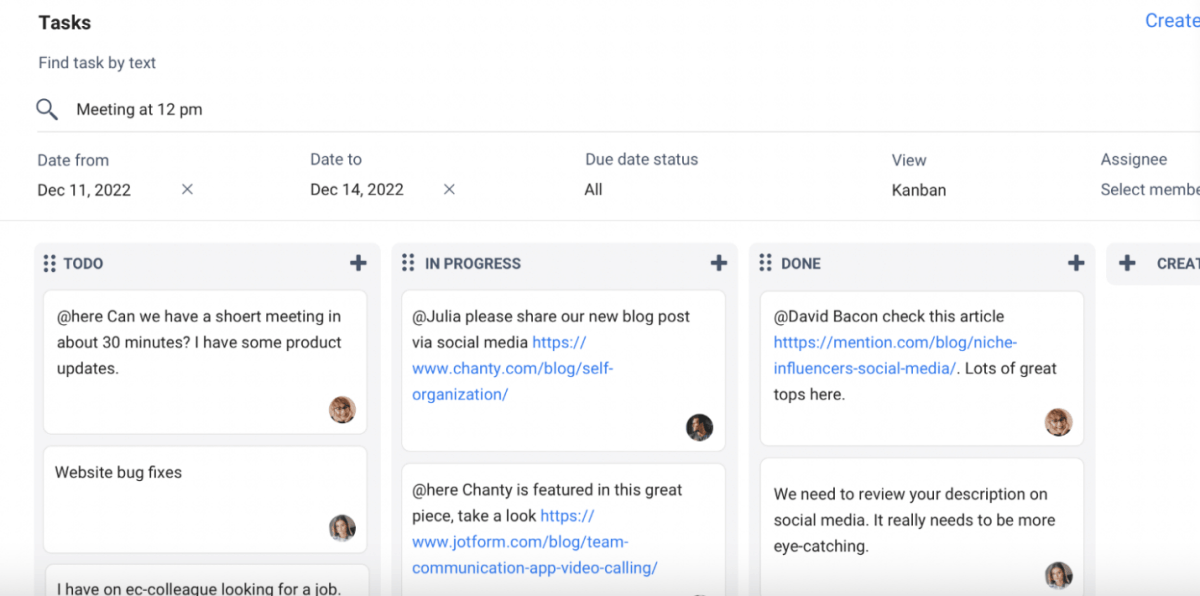Click the Tasks page heading
The image size is (1200, 596).
(65, 22)
